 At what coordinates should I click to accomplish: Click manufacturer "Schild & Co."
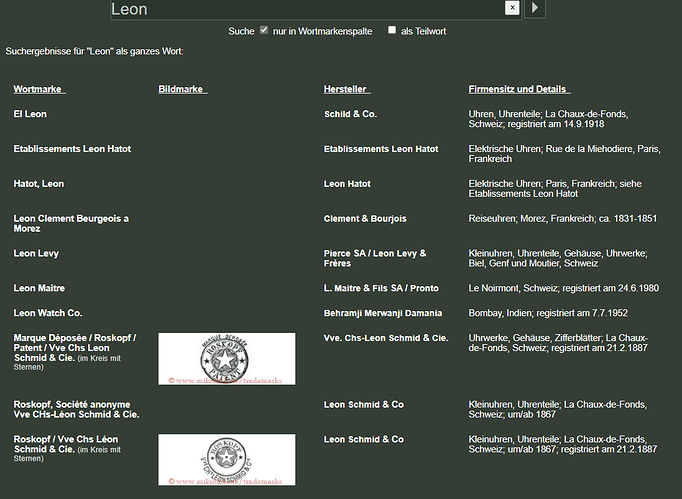[351, 114]
